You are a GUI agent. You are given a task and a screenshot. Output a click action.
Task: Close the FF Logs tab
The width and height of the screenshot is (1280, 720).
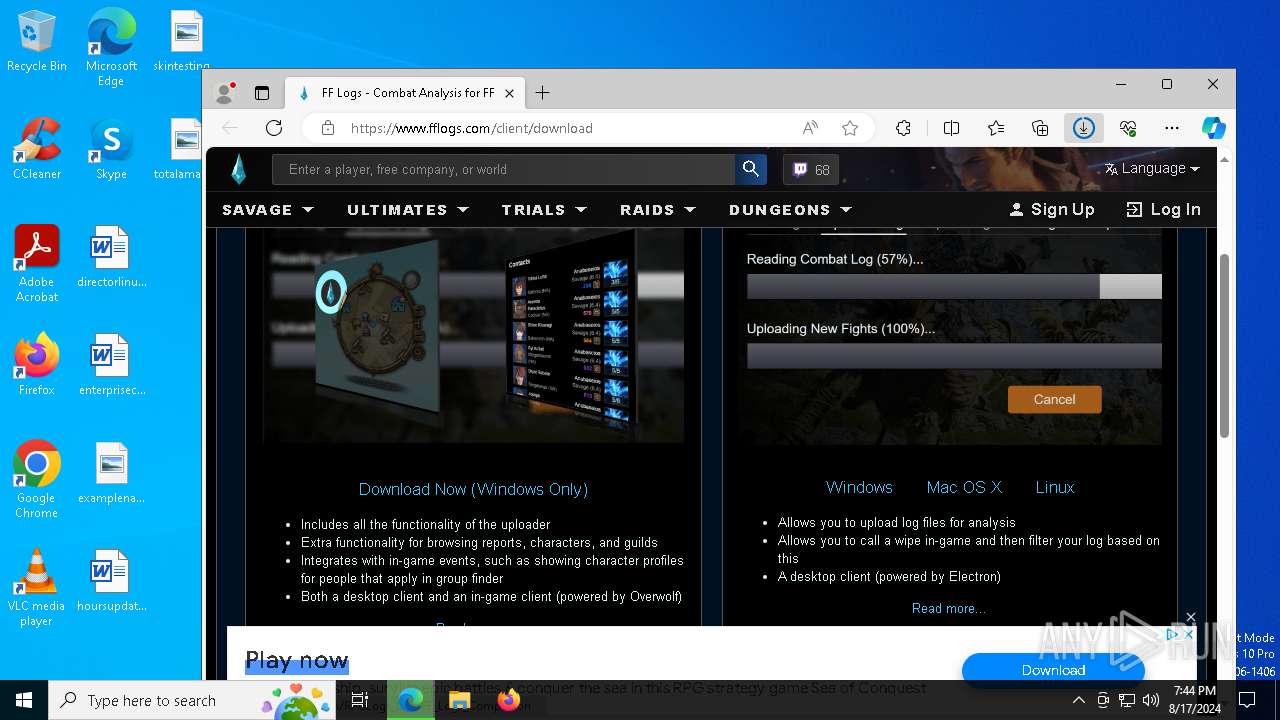(509, 93)
